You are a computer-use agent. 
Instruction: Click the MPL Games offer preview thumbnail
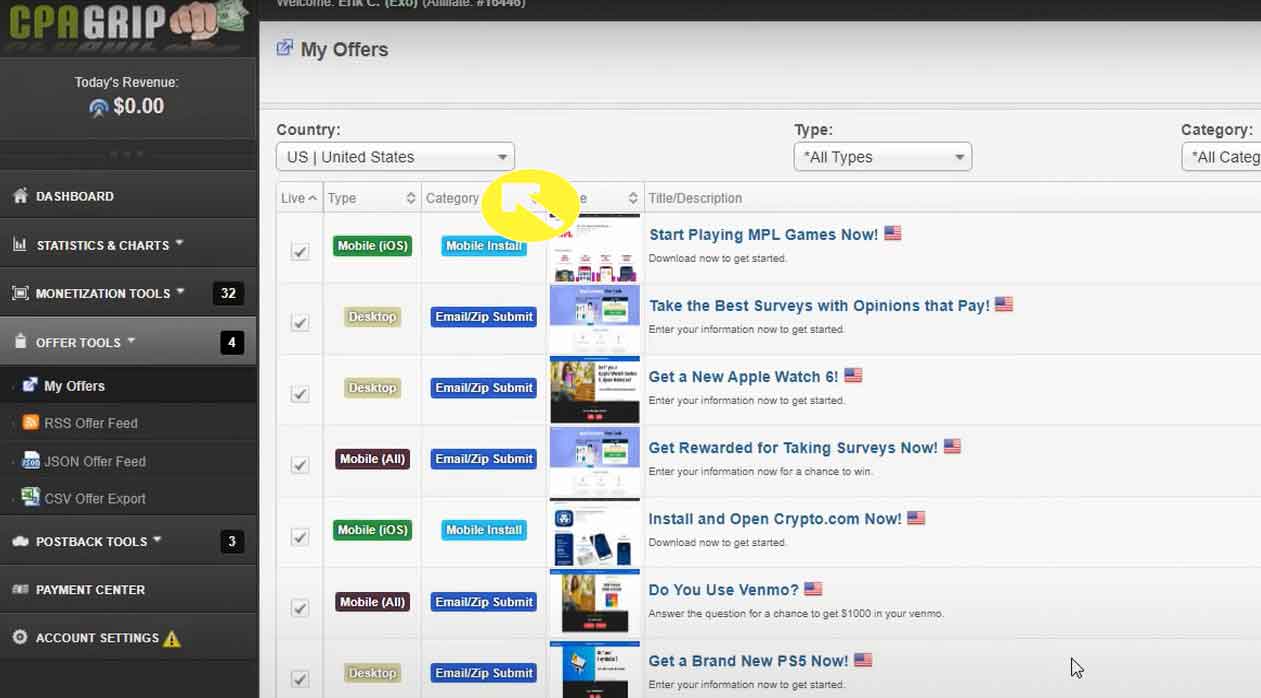coord(595,248)
